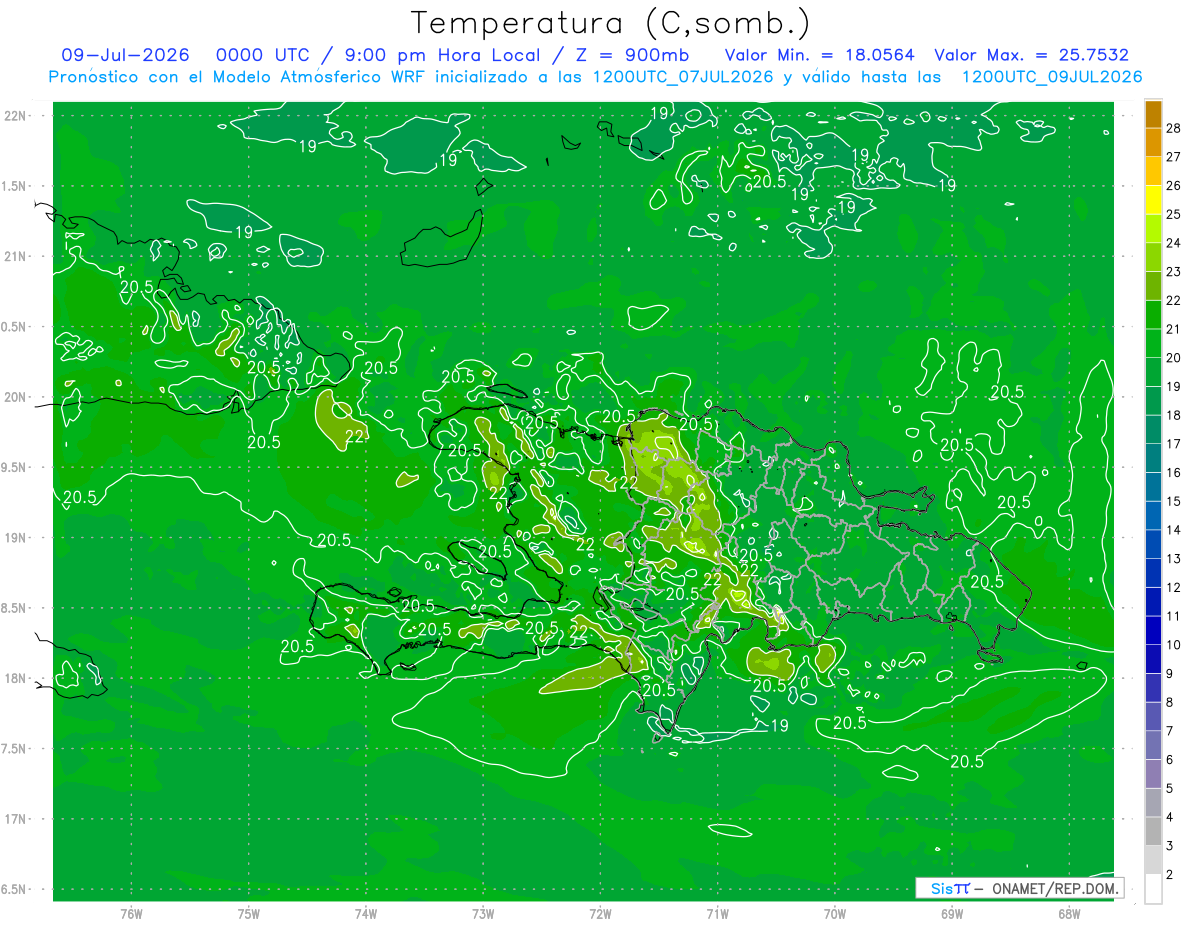Click the 68W longitude axis label

click(1069, 913)
